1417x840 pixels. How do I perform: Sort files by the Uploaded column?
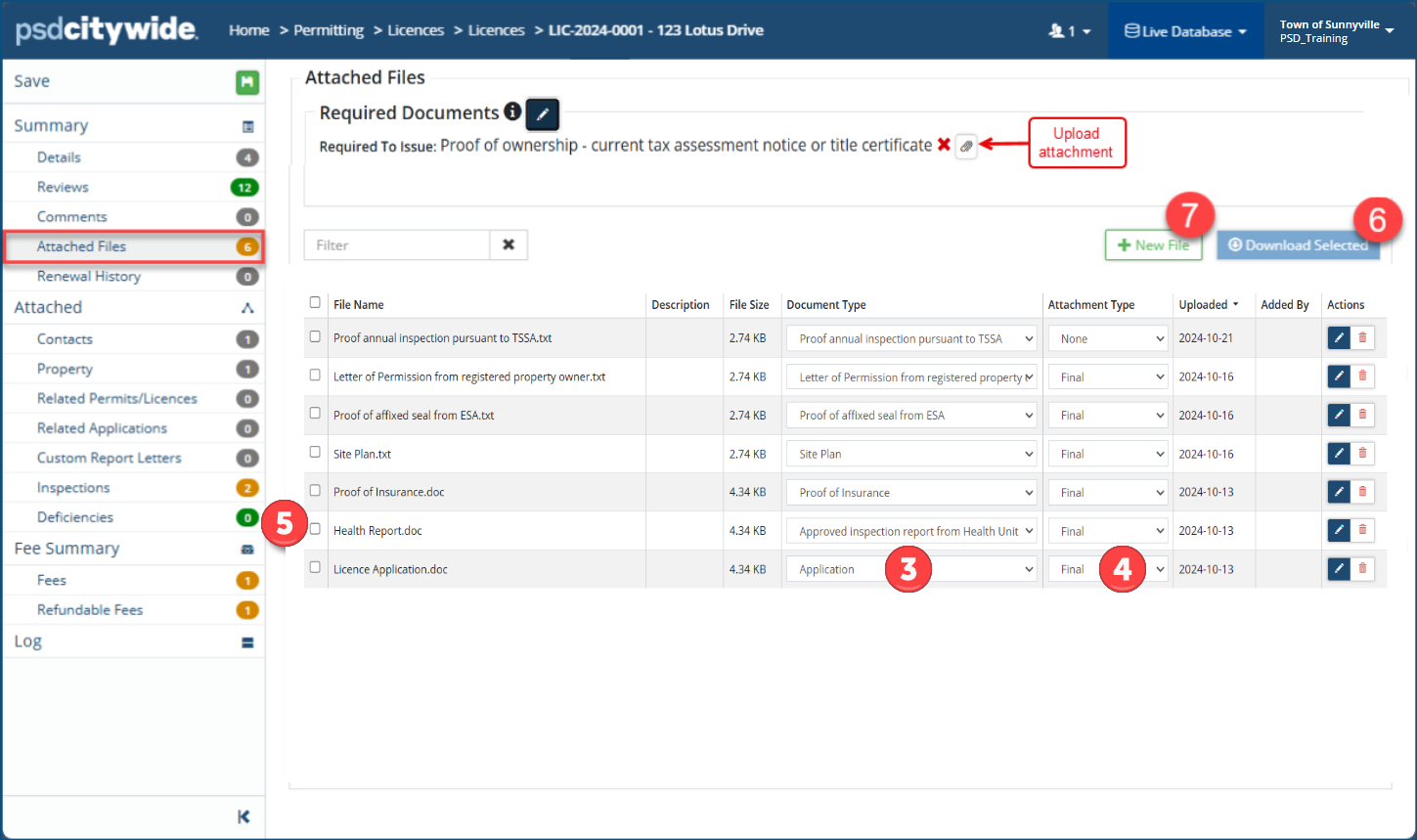tap(1209, 305)
